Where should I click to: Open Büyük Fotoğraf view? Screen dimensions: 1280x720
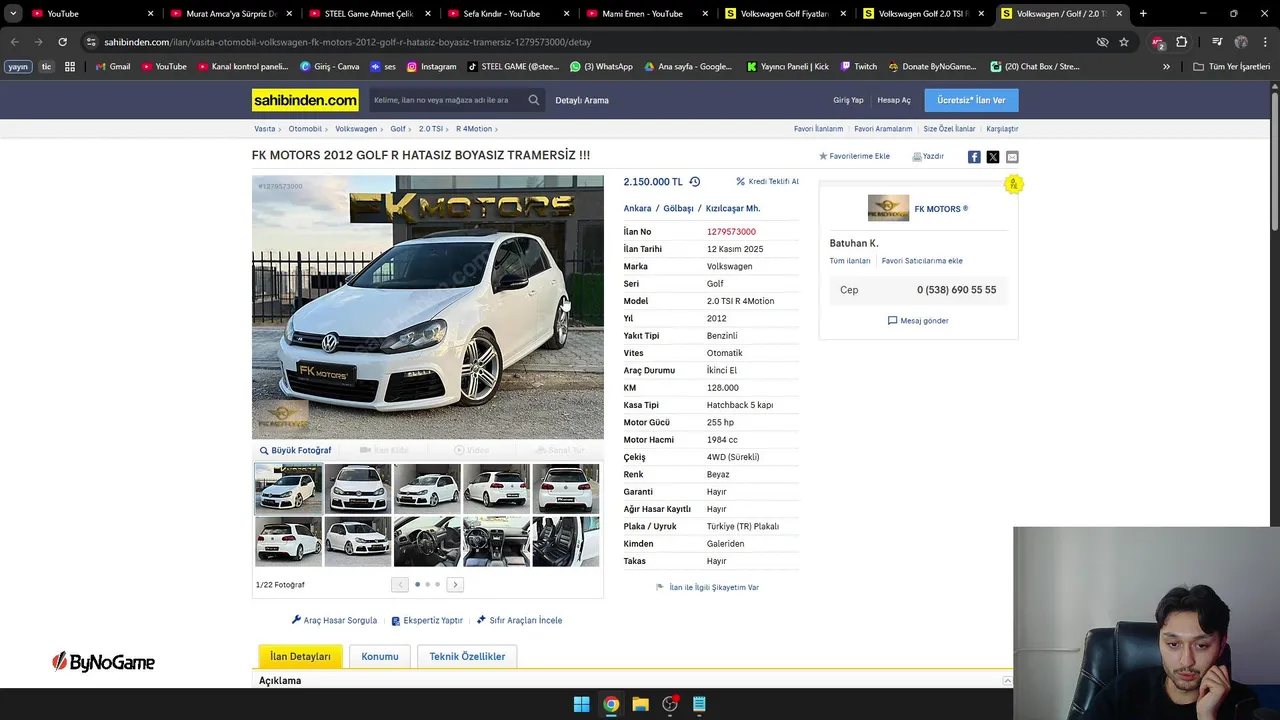(x=295, y=450)
